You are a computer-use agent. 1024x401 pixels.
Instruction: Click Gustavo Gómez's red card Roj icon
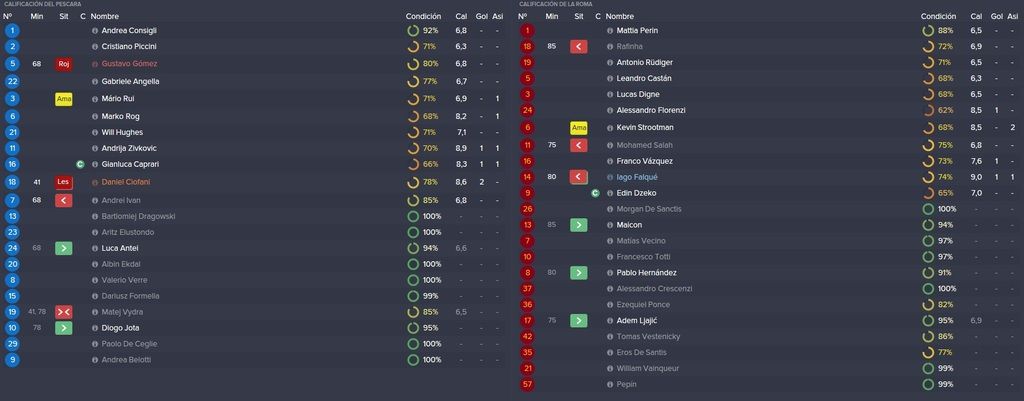(63, 64)
